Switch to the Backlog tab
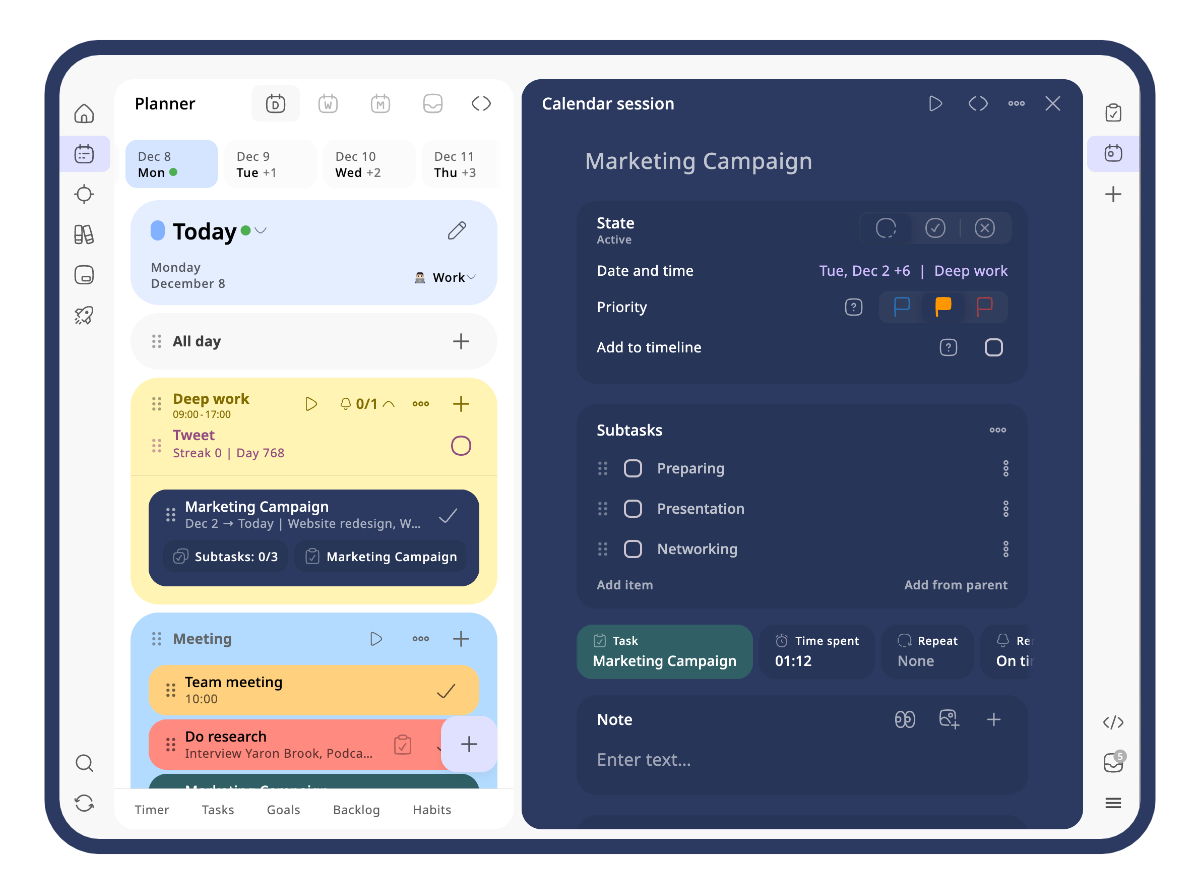This screenshot has height=894, width=1200. (356, 810)
